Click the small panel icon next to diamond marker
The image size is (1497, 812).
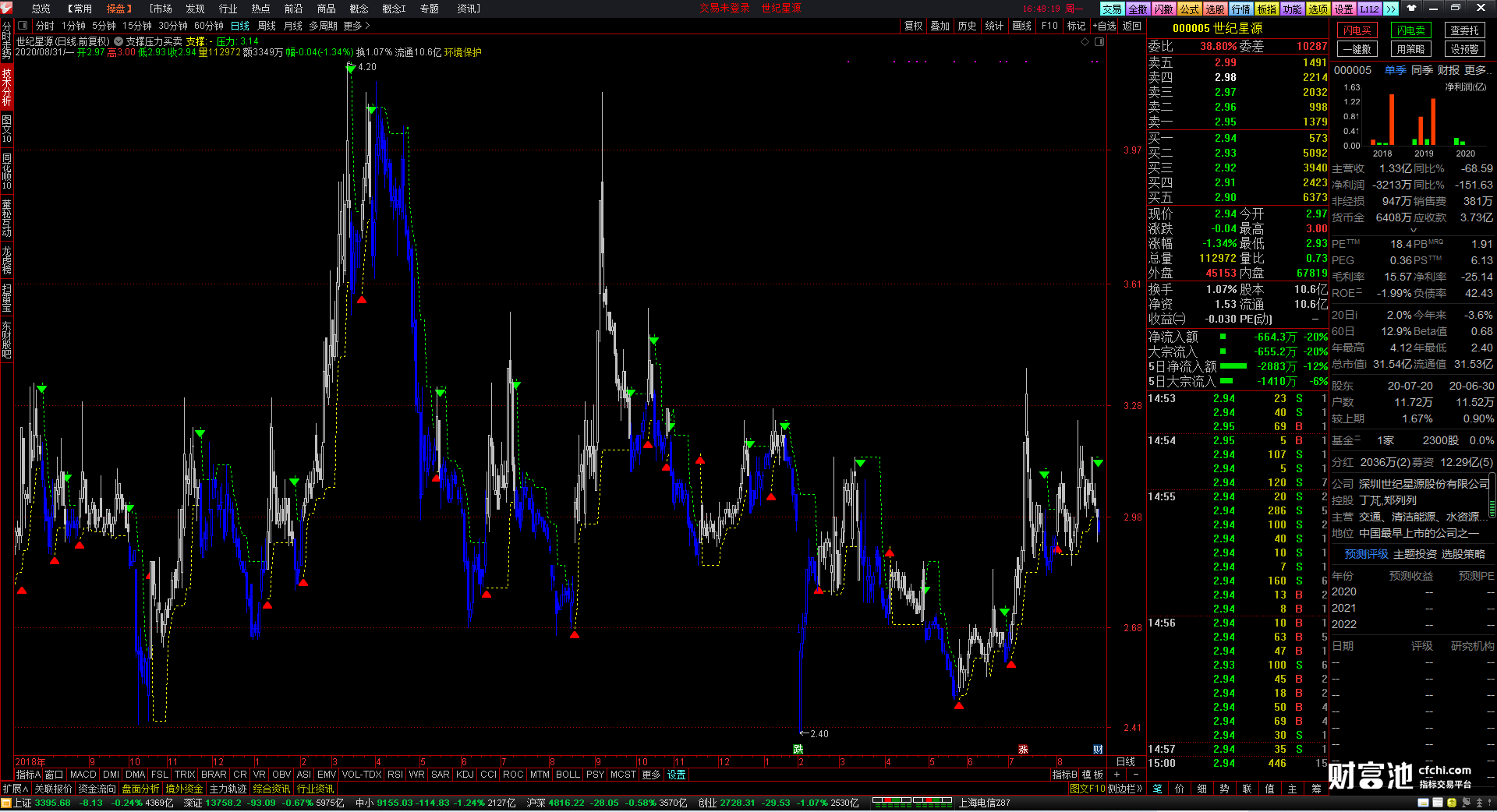[1099, 42]
